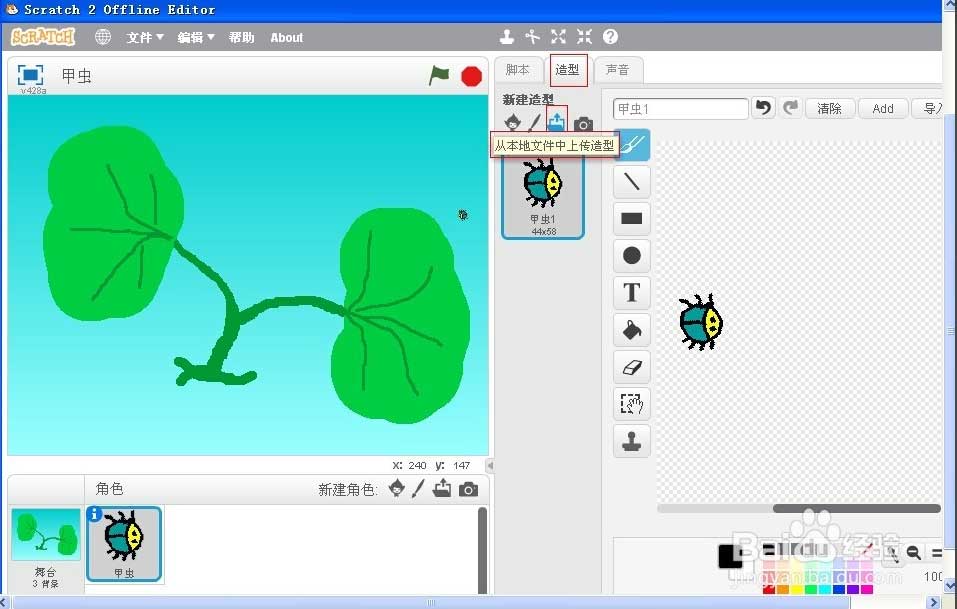Select the Duplicate stamp tool in top bar
The width and height of the screenshot is (957, 609).
point(507,37)
